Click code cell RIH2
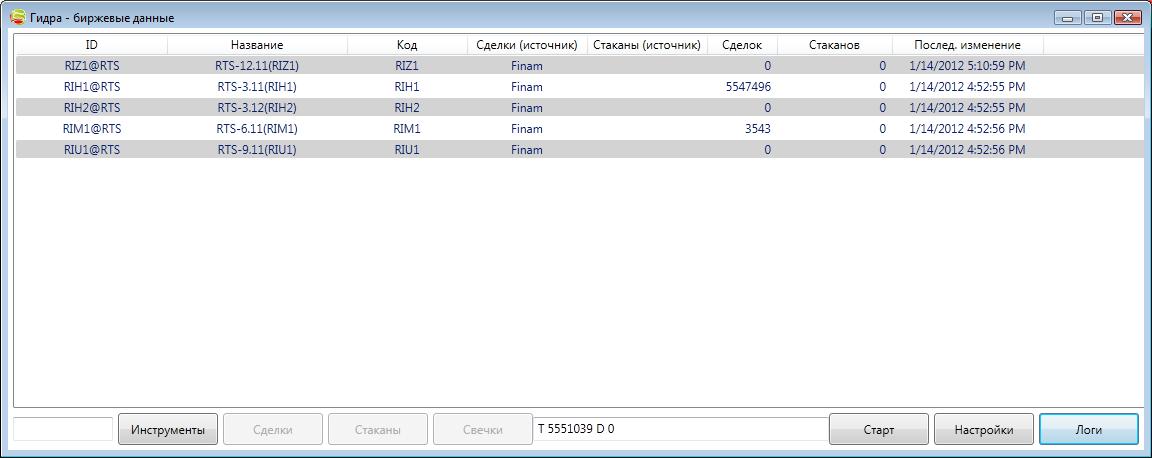 coord(407,108)
